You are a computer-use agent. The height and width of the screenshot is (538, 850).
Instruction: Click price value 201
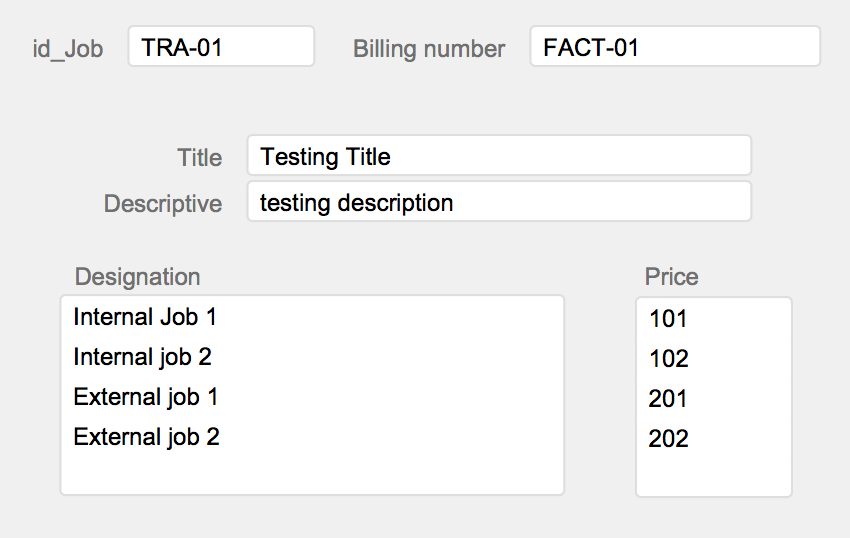click(x=668, y=399)
